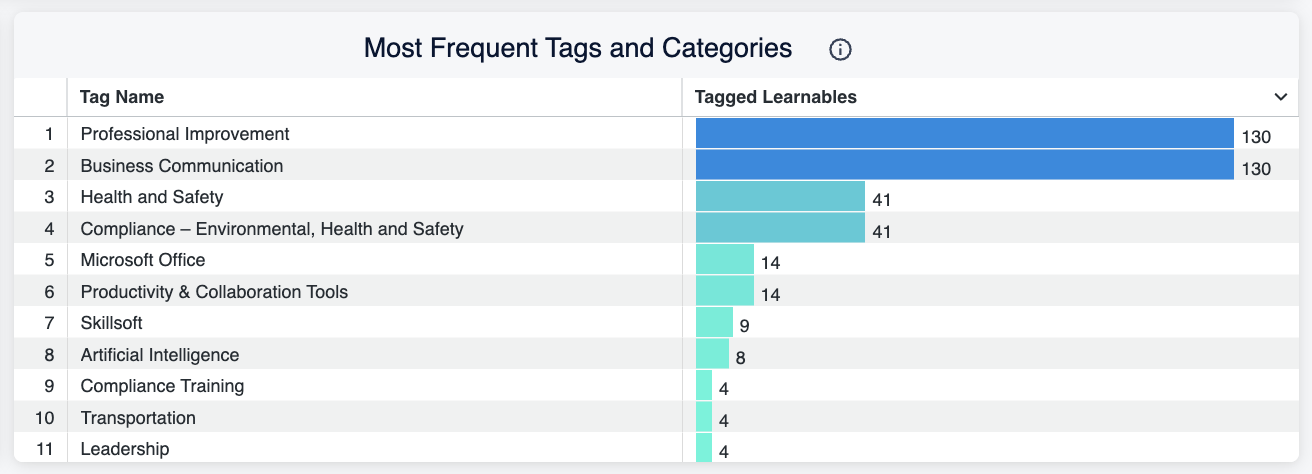Select the Microsoft Office tag
Image resolution: width=1312 pixels, height=474 pixels.
click(143, 260)
